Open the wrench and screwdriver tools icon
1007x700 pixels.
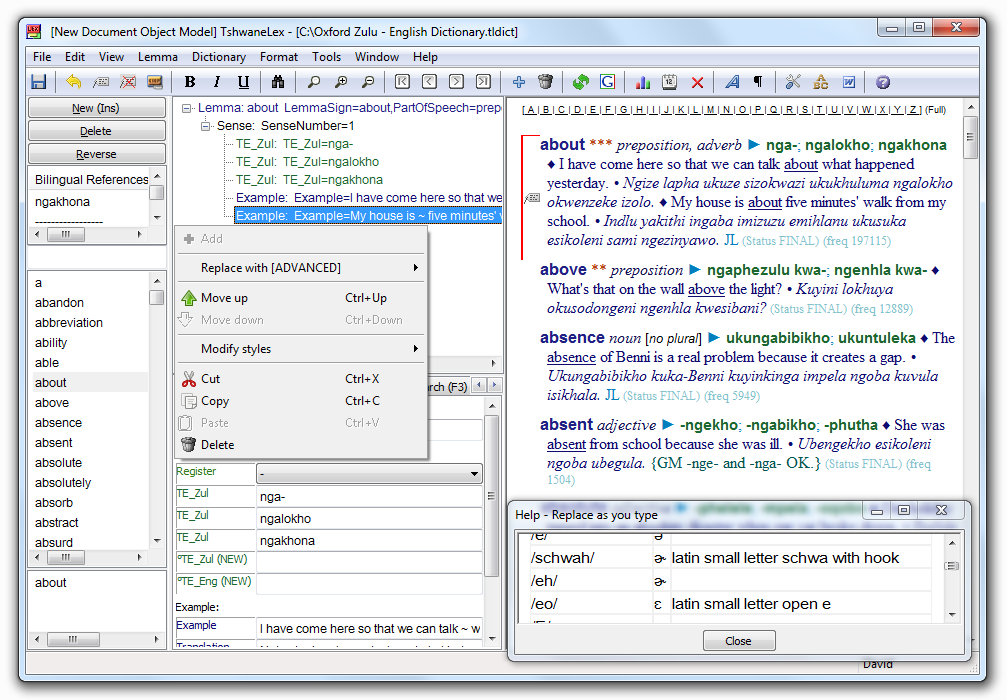(793, 82)
